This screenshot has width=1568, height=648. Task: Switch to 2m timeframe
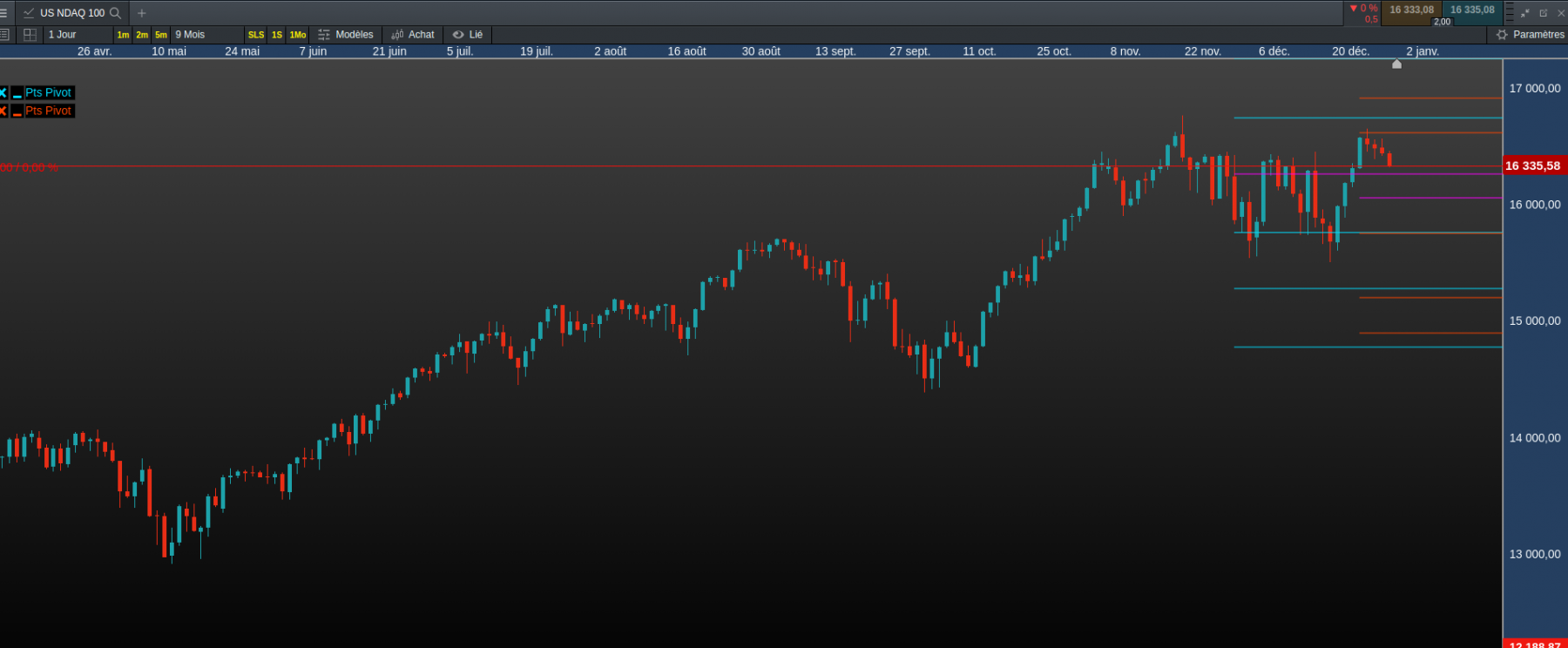[x=142, y=35]
